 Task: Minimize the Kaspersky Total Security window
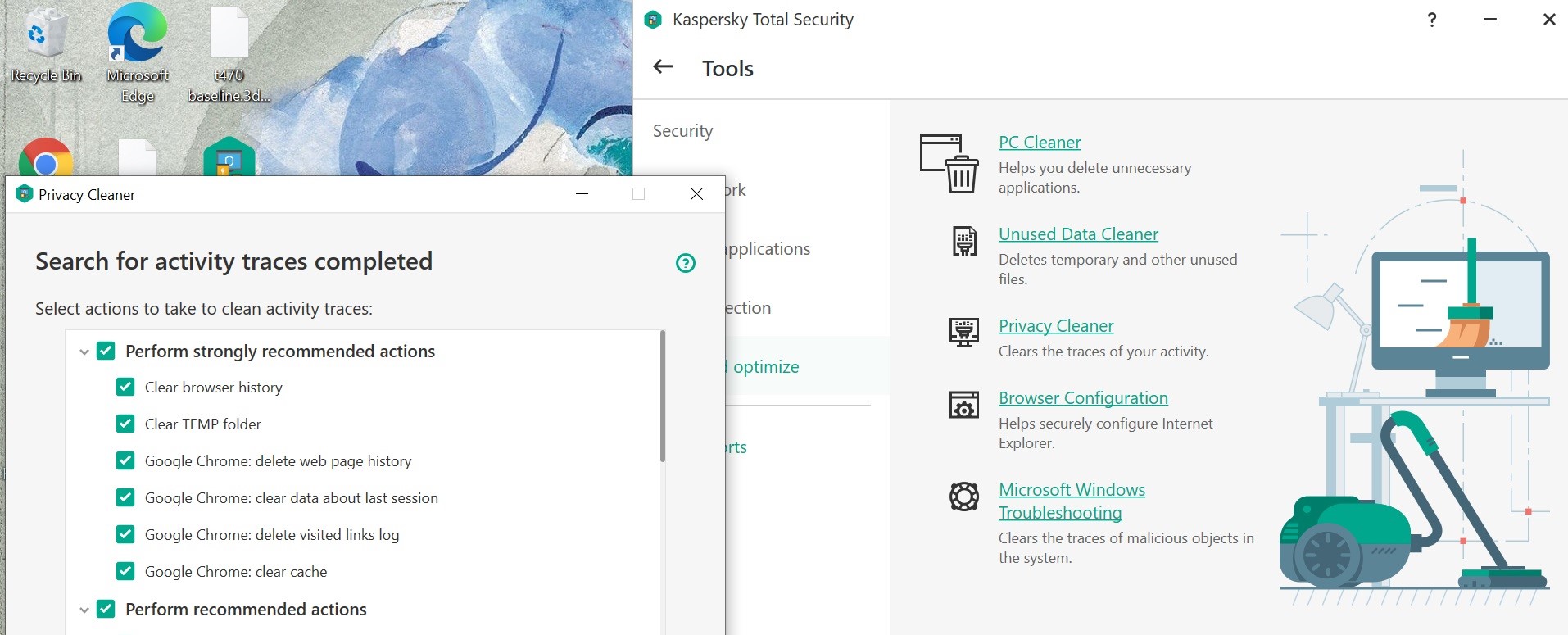point(1491,20)
